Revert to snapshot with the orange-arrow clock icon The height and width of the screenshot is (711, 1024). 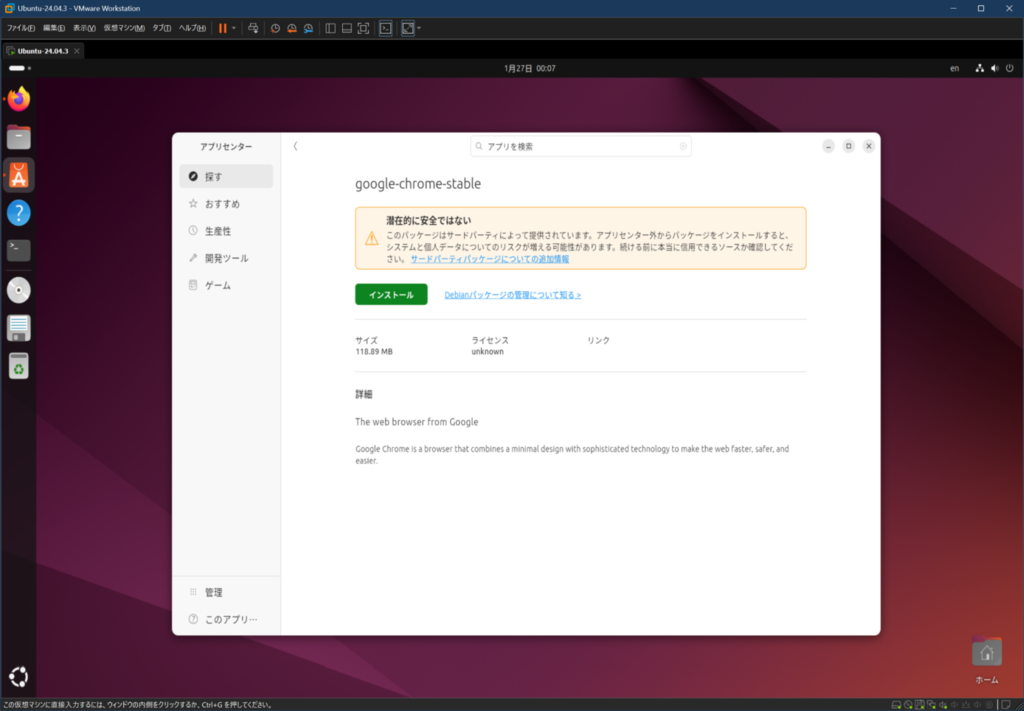click(x=292, y=28)
